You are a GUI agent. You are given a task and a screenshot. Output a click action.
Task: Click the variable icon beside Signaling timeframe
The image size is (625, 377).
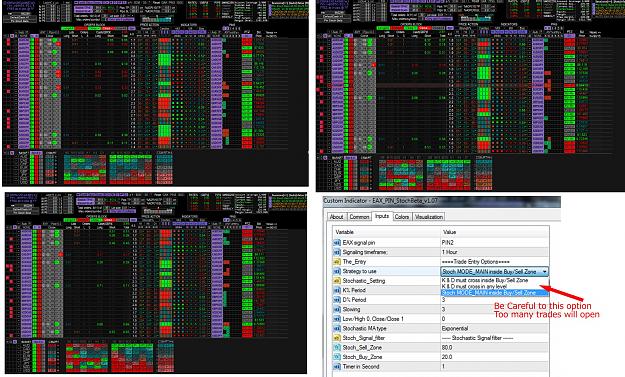coord(337,252)
